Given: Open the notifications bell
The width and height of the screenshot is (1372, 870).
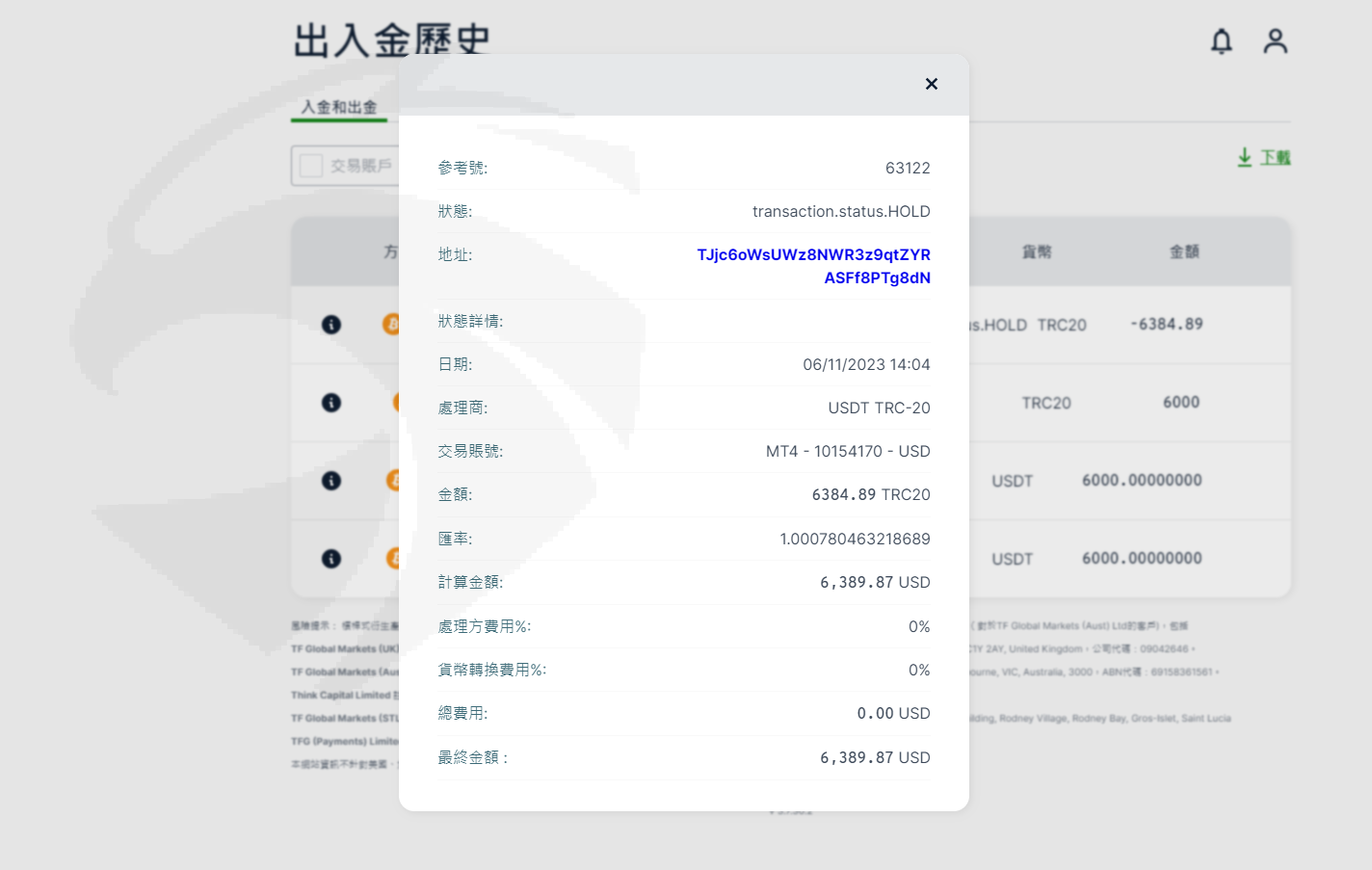Looking at the screenshot, I should pos(1221,41).
